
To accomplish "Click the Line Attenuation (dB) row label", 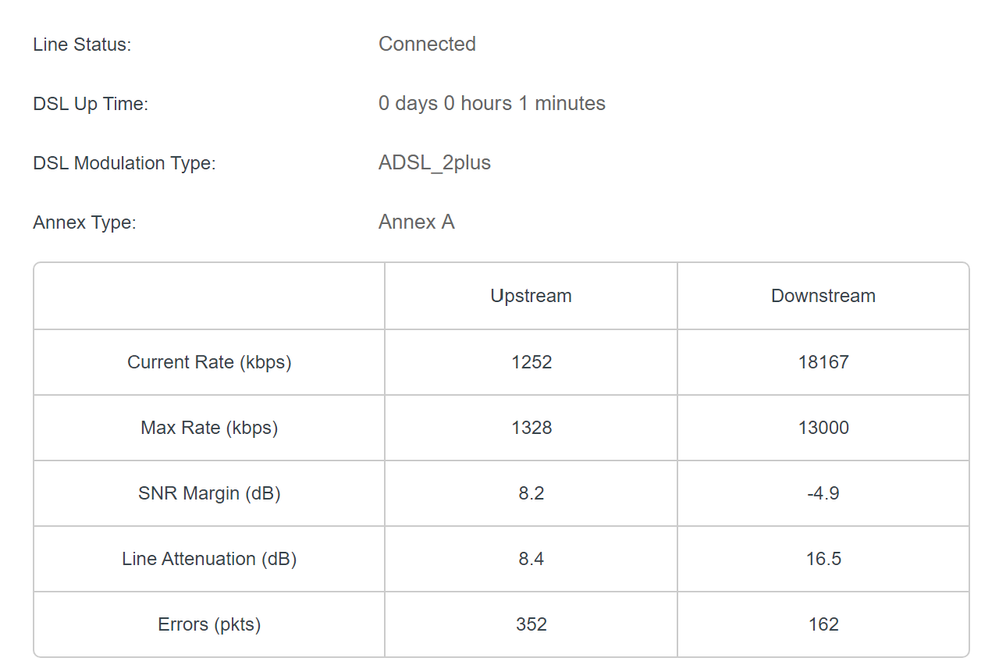I will [209, 559].
